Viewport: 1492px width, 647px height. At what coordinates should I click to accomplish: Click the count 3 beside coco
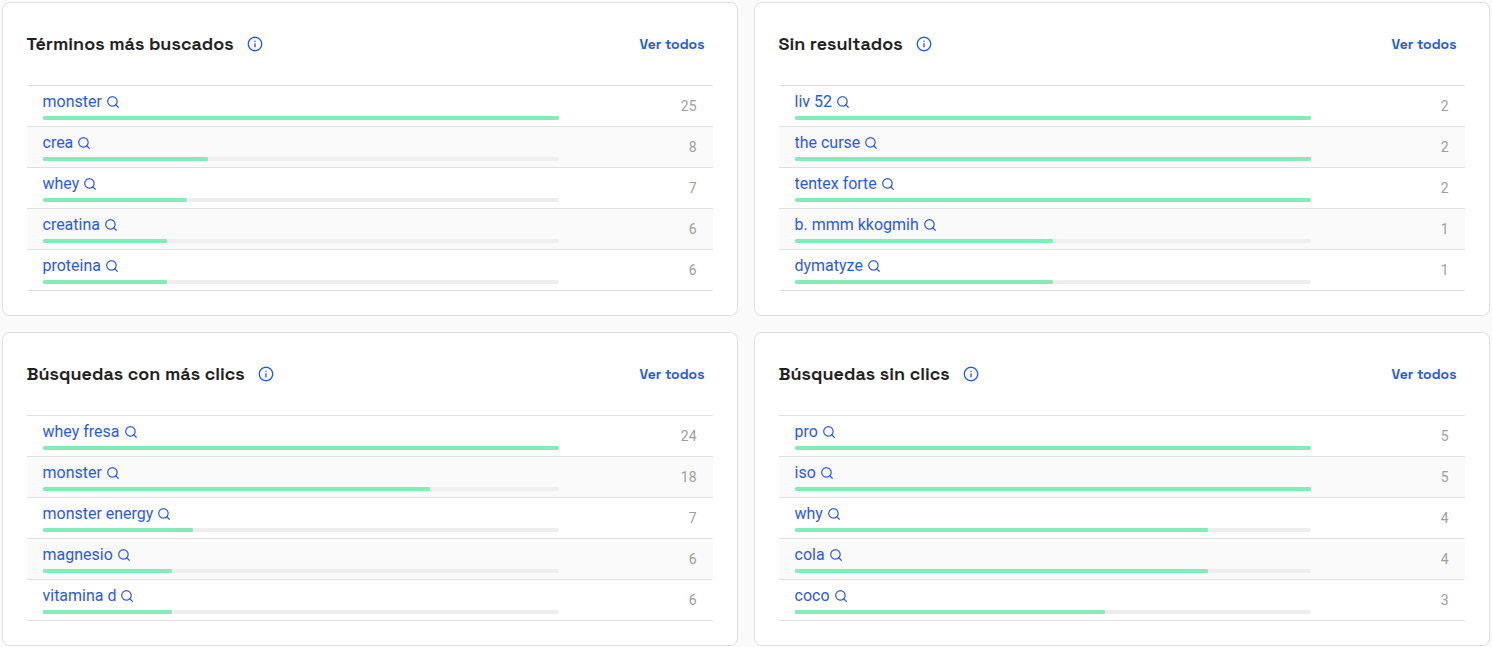tap(1444, 600)
